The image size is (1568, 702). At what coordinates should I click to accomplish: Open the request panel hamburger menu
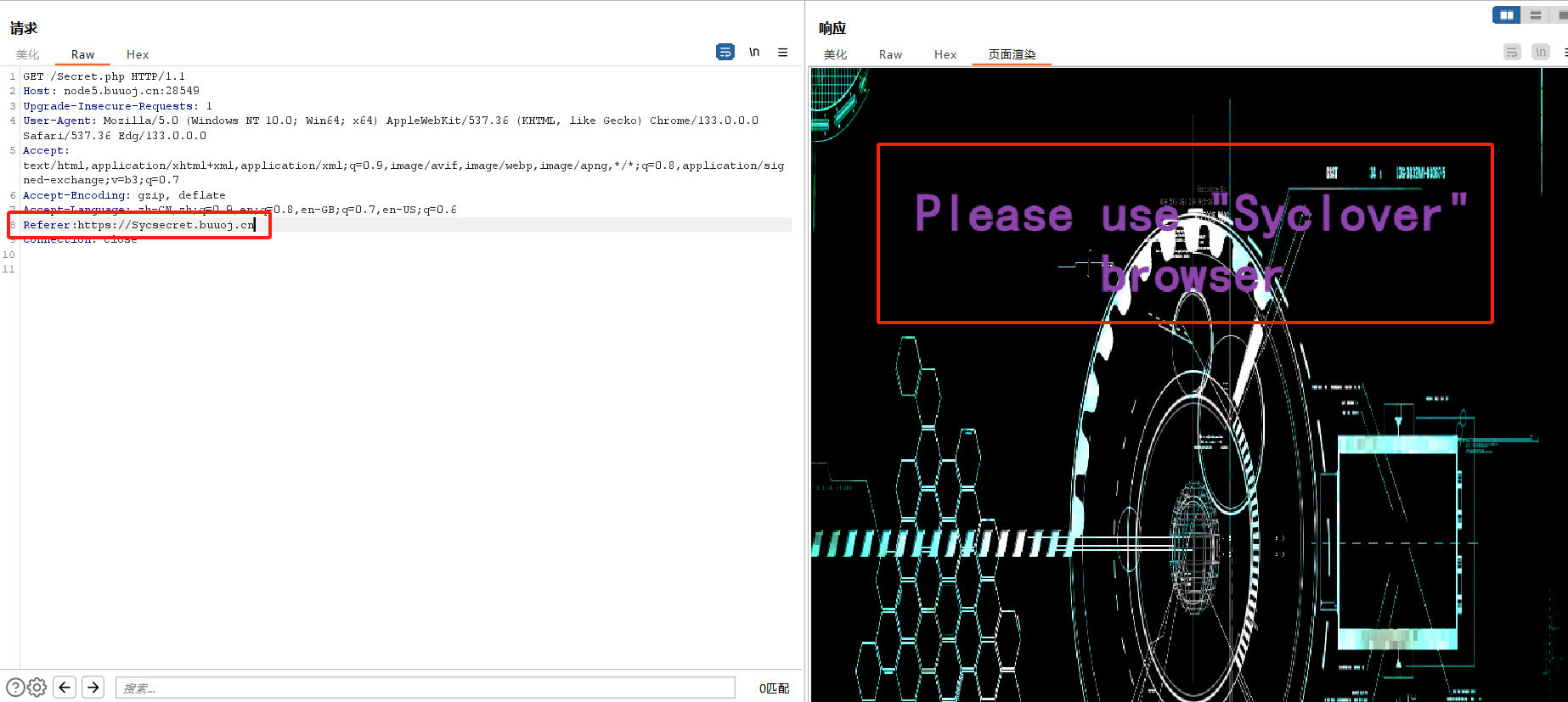tap(783, 53)
